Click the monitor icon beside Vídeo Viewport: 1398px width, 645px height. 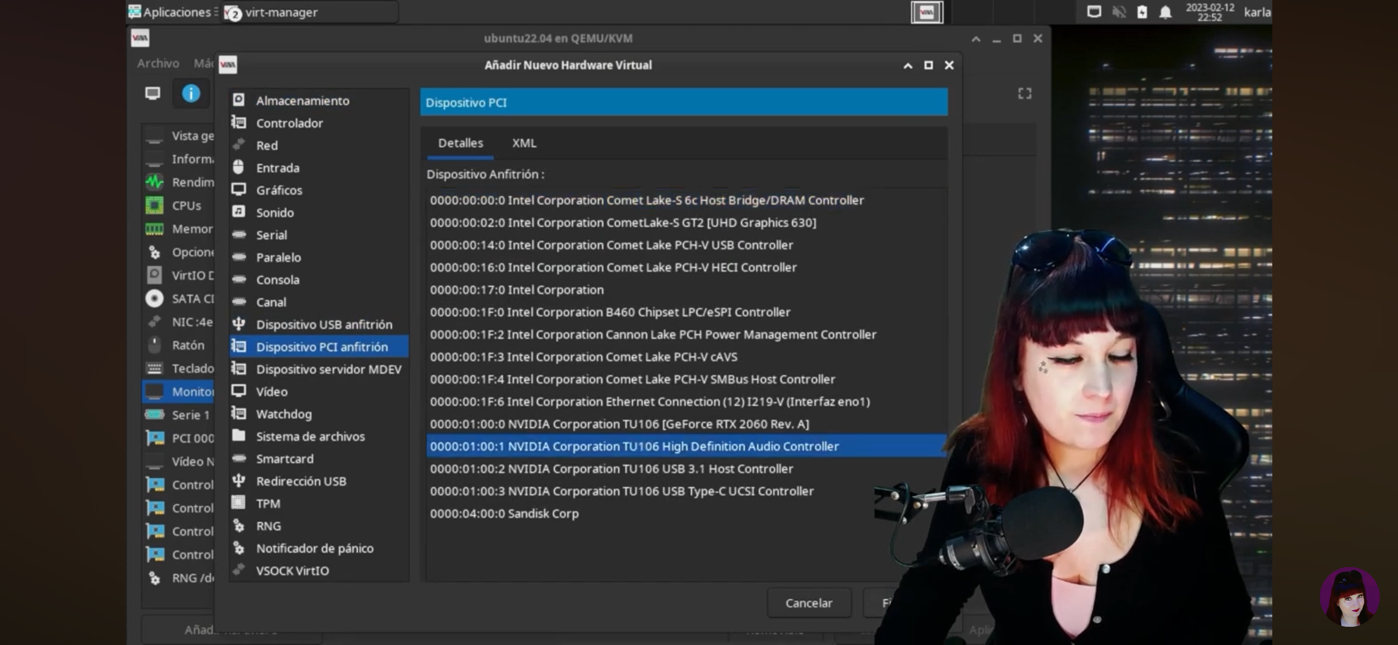coord(239,391)
